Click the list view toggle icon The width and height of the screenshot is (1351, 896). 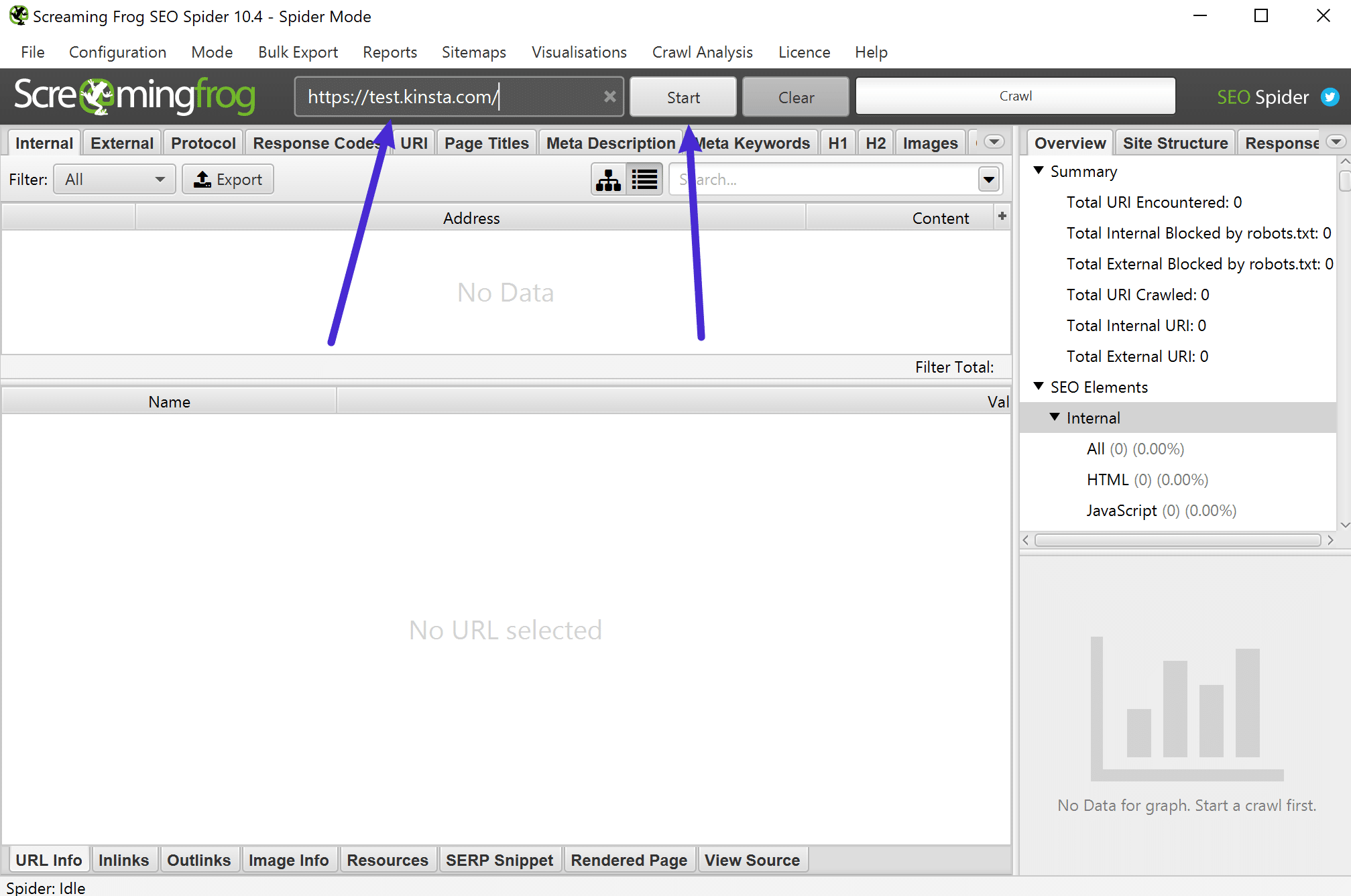coord(644,180)
